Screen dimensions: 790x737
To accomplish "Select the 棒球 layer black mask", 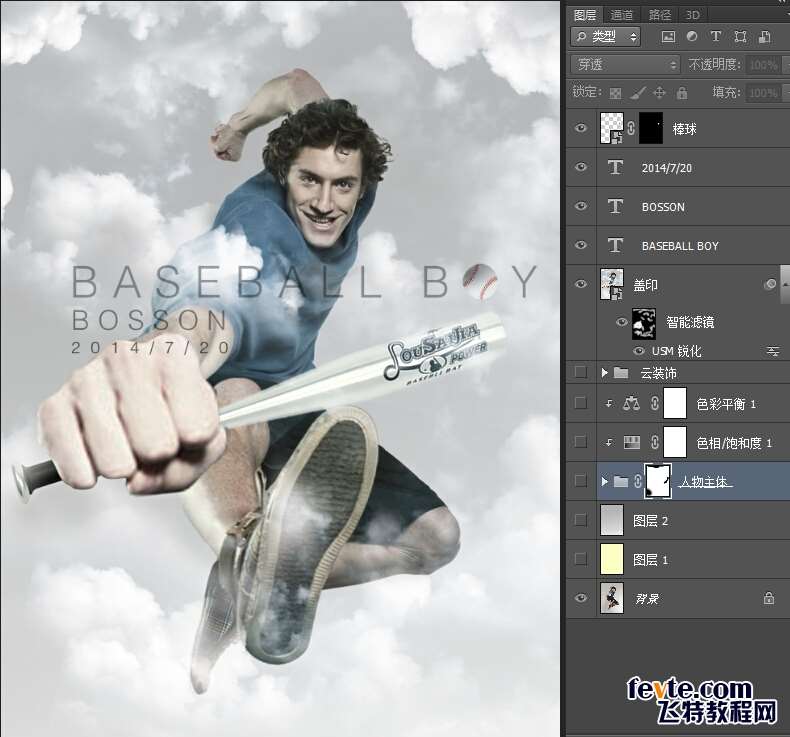I will click(x=652, y=128).
